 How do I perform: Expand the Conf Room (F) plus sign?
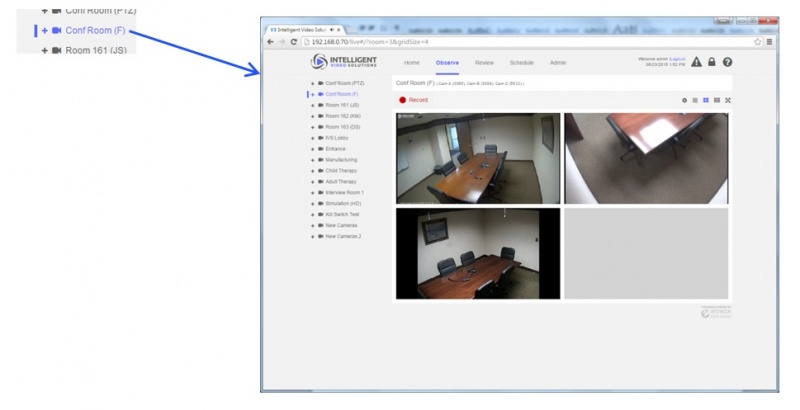[313, 94]
